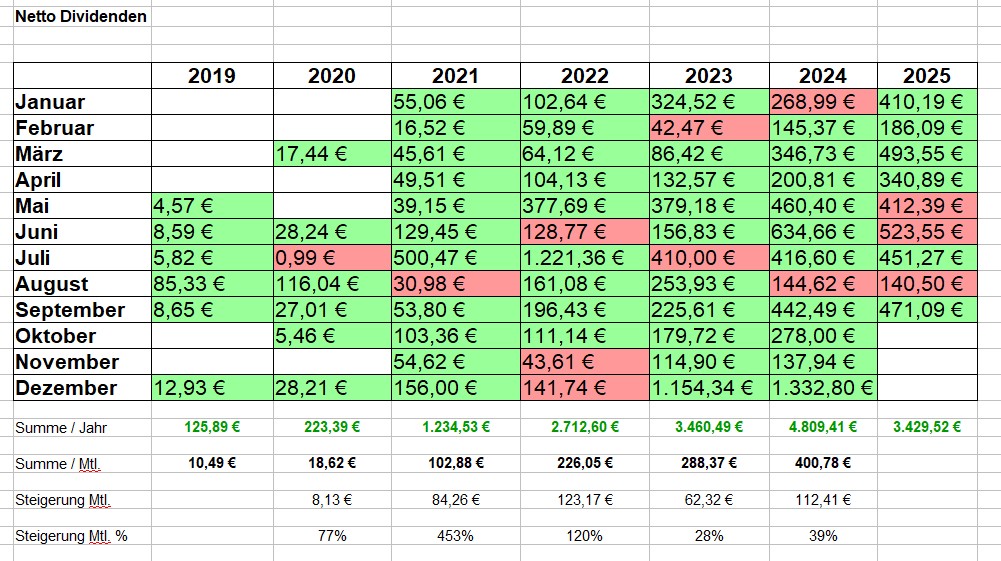1001x561 pixels.
Task: Click December 2024 cell 1.332,80 €
Action: pyautogui.click(x=822, y=388)
